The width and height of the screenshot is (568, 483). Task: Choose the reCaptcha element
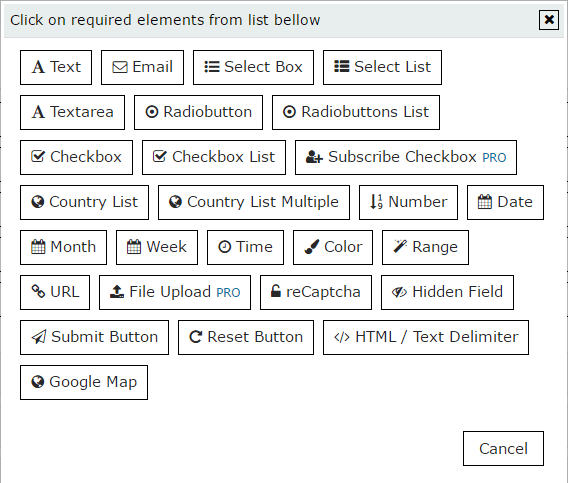tap(316, 292)
